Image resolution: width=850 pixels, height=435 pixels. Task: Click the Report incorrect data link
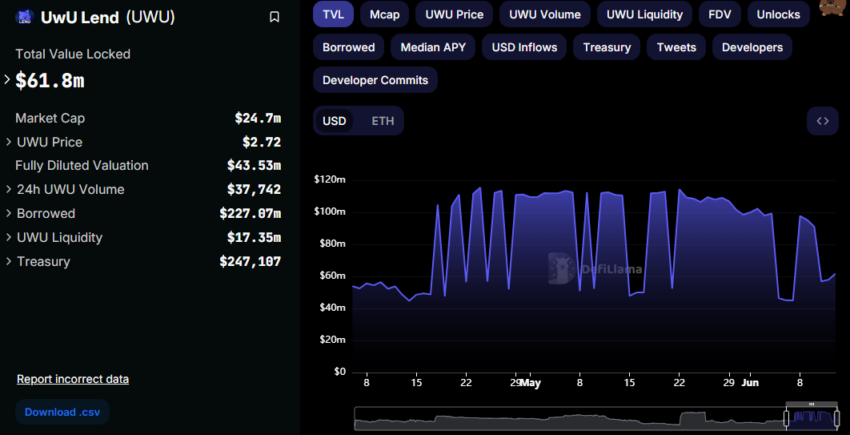coord(73,379)
